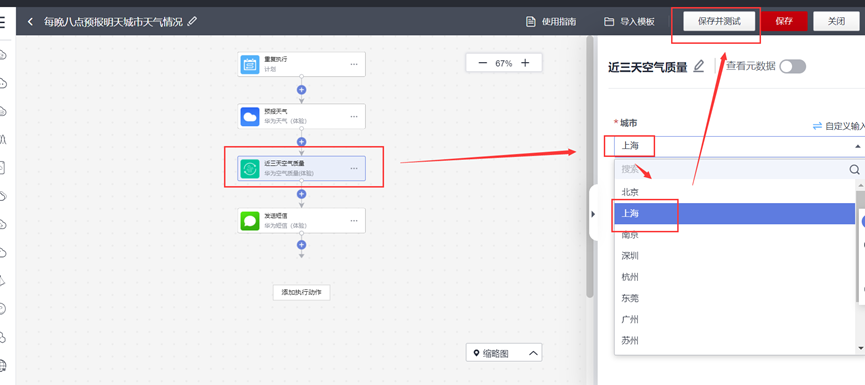Click the 保存并测试 button

(x=719, y=22)
